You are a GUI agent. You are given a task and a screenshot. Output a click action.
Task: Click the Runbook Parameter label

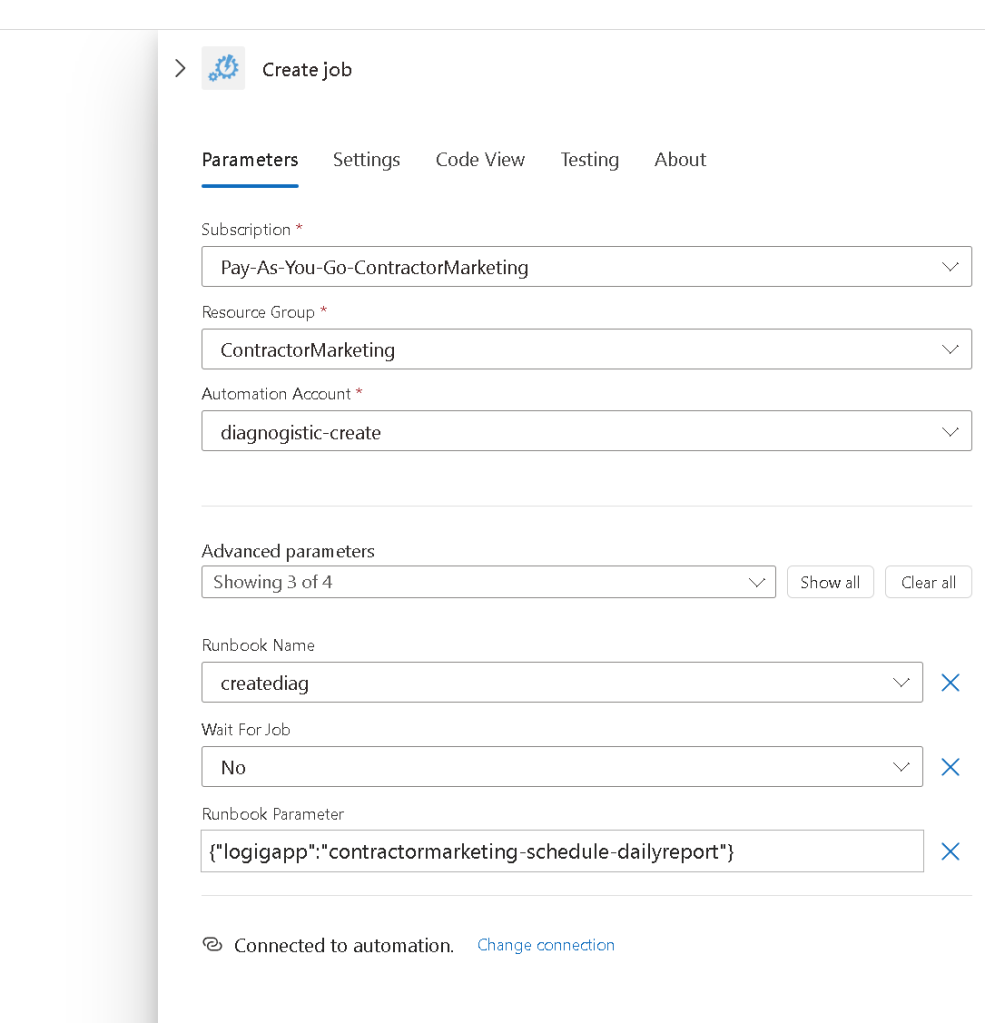(x=272, y=814)
